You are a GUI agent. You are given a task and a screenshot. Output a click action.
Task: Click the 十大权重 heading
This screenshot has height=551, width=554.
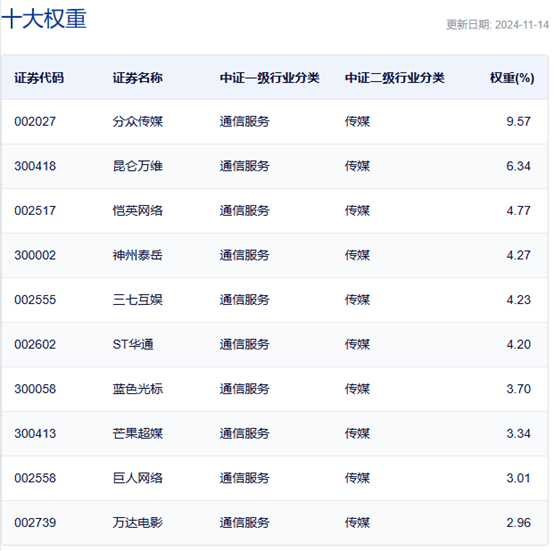point(44,18)
